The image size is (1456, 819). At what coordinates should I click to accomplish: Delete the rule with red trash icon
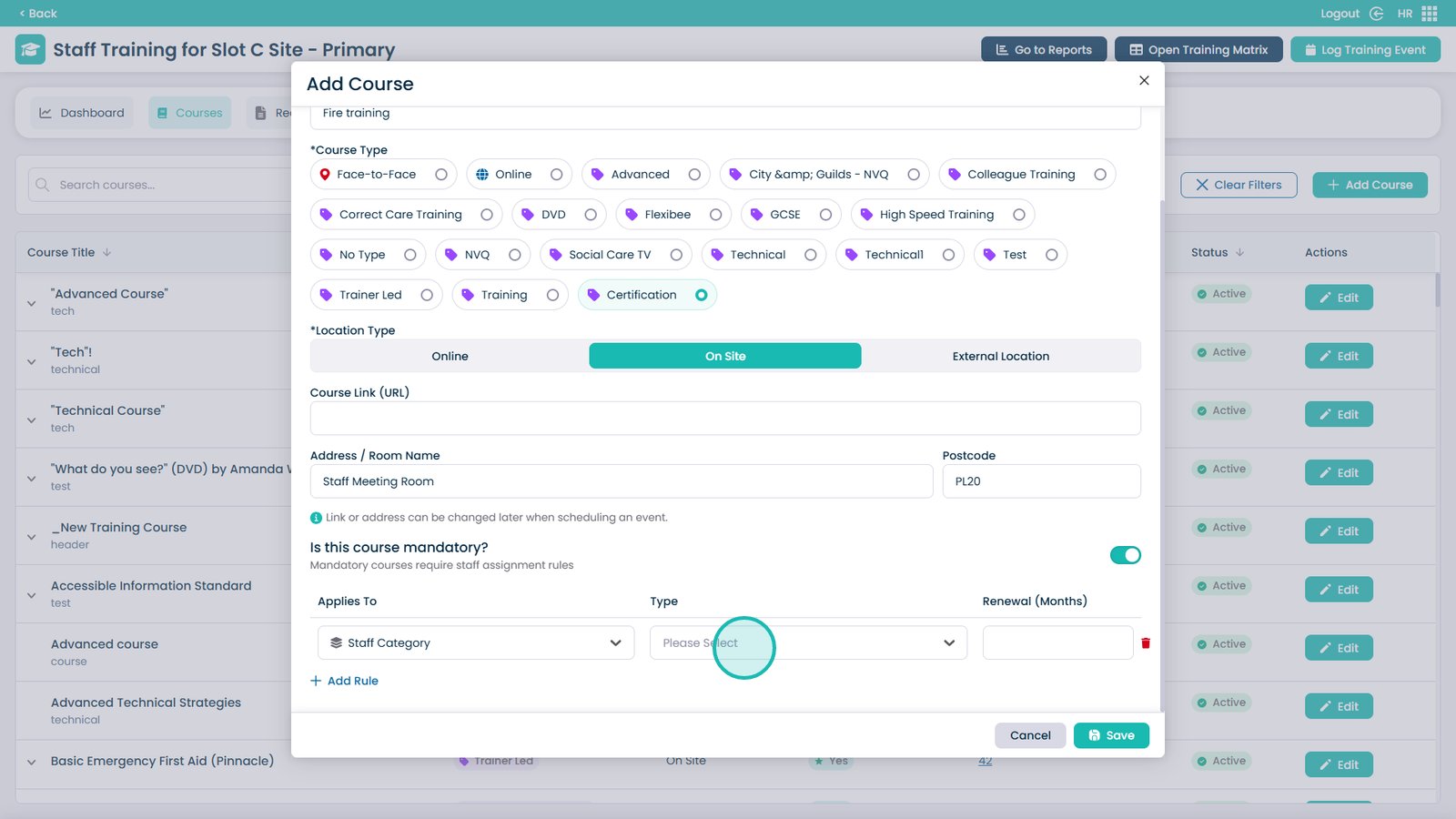pos(1145,643)
